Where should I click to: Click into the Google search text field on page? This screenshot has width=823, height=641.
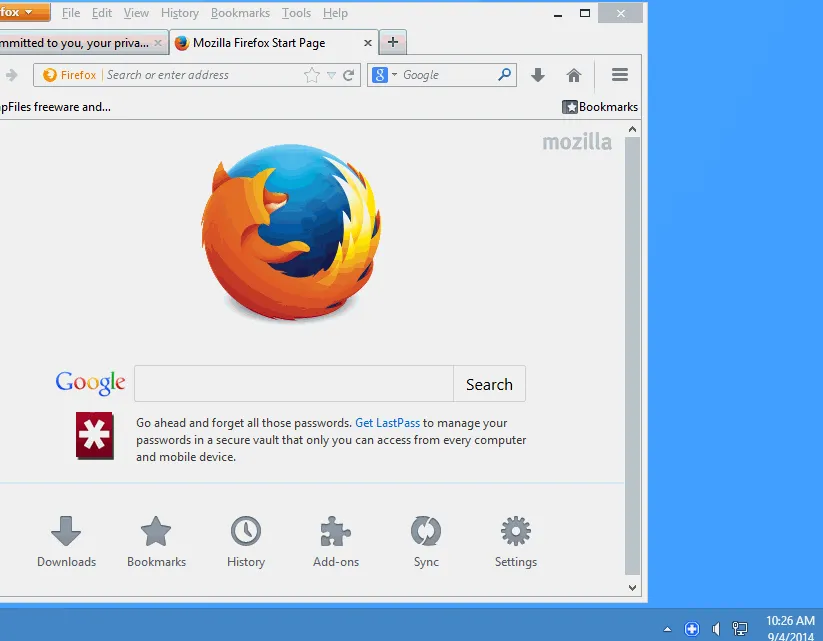(x=294, y=384)
